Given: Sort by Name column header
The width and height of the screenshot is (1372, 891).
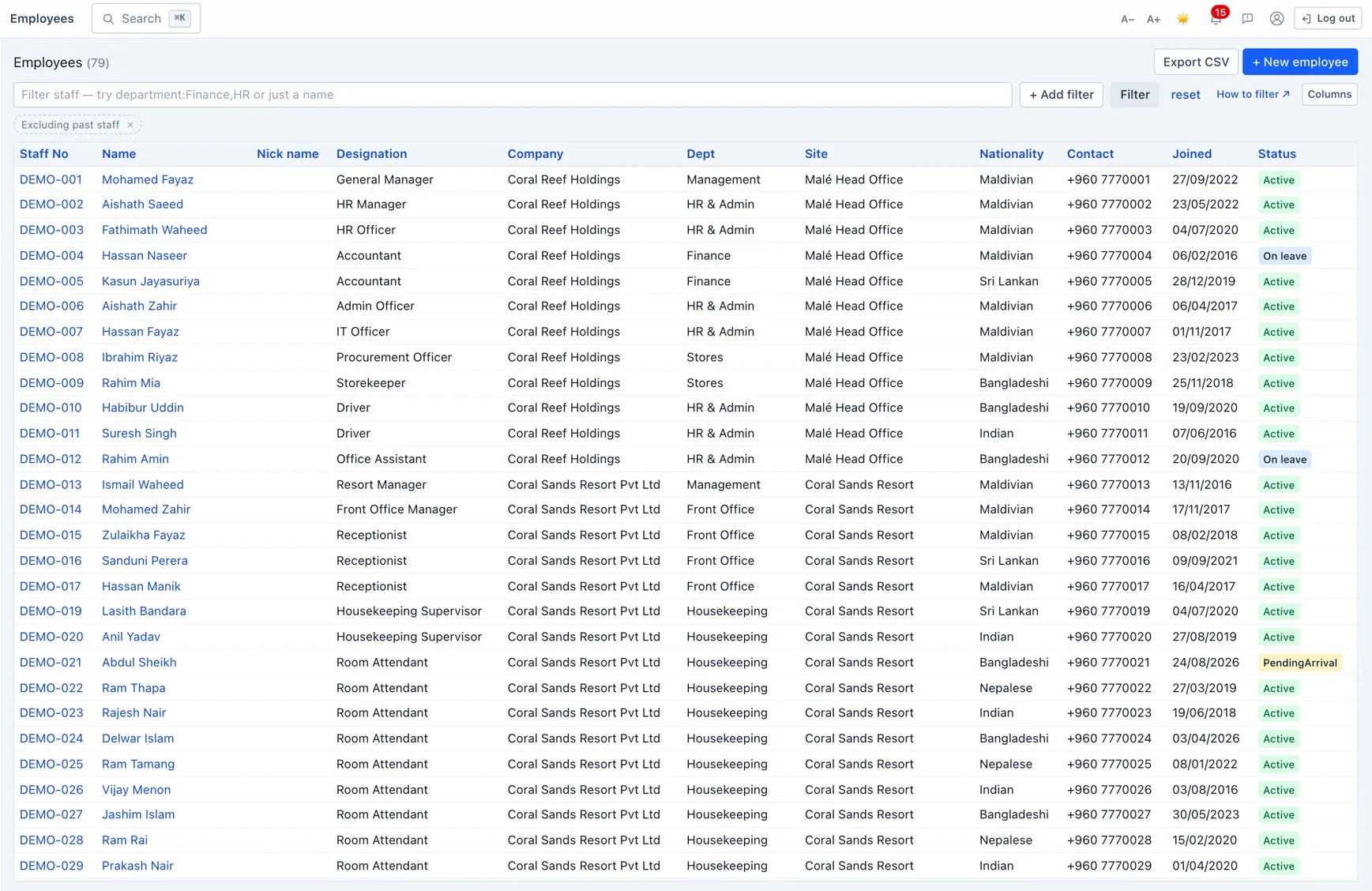Looking at the screenshot, I should click(x=118, y=154).
